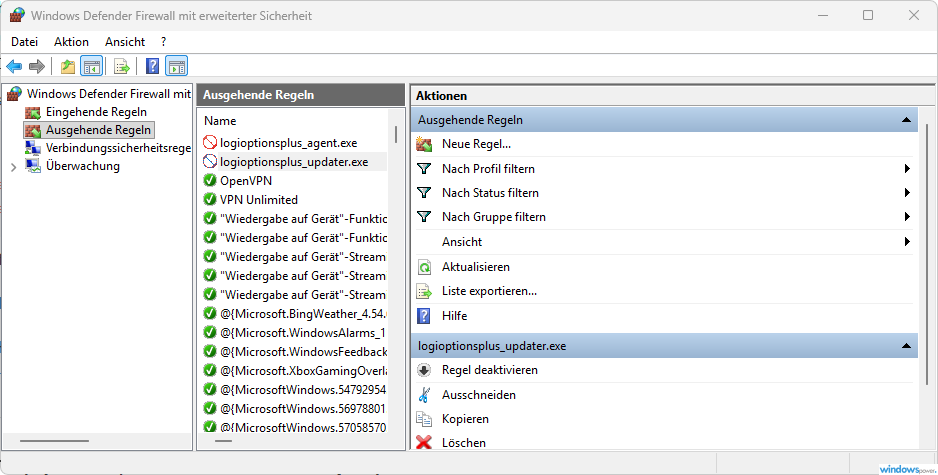Screen dimensions: 938x475
Task: Collapse the logioptionsplus_updater.exe actions section
Action: [x=906, y=346]
